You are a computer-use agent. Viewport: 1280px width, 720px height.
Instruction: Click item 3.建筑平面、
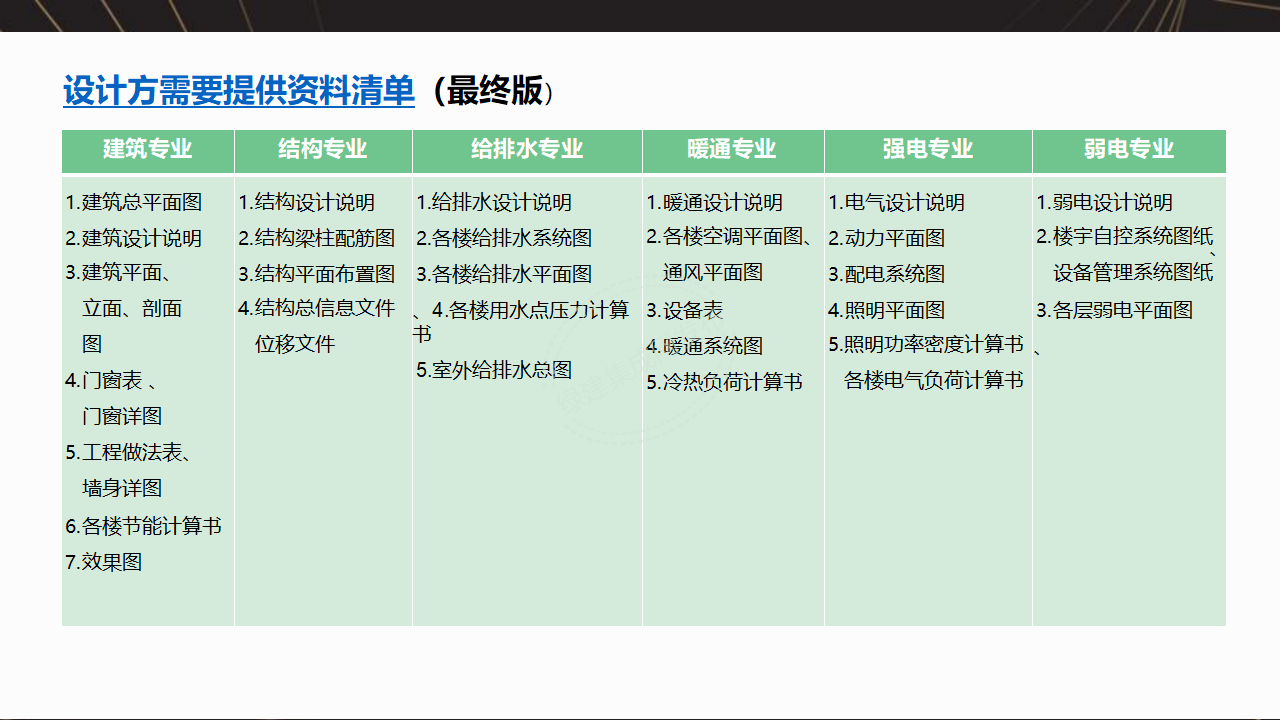(x=118, y=273)
